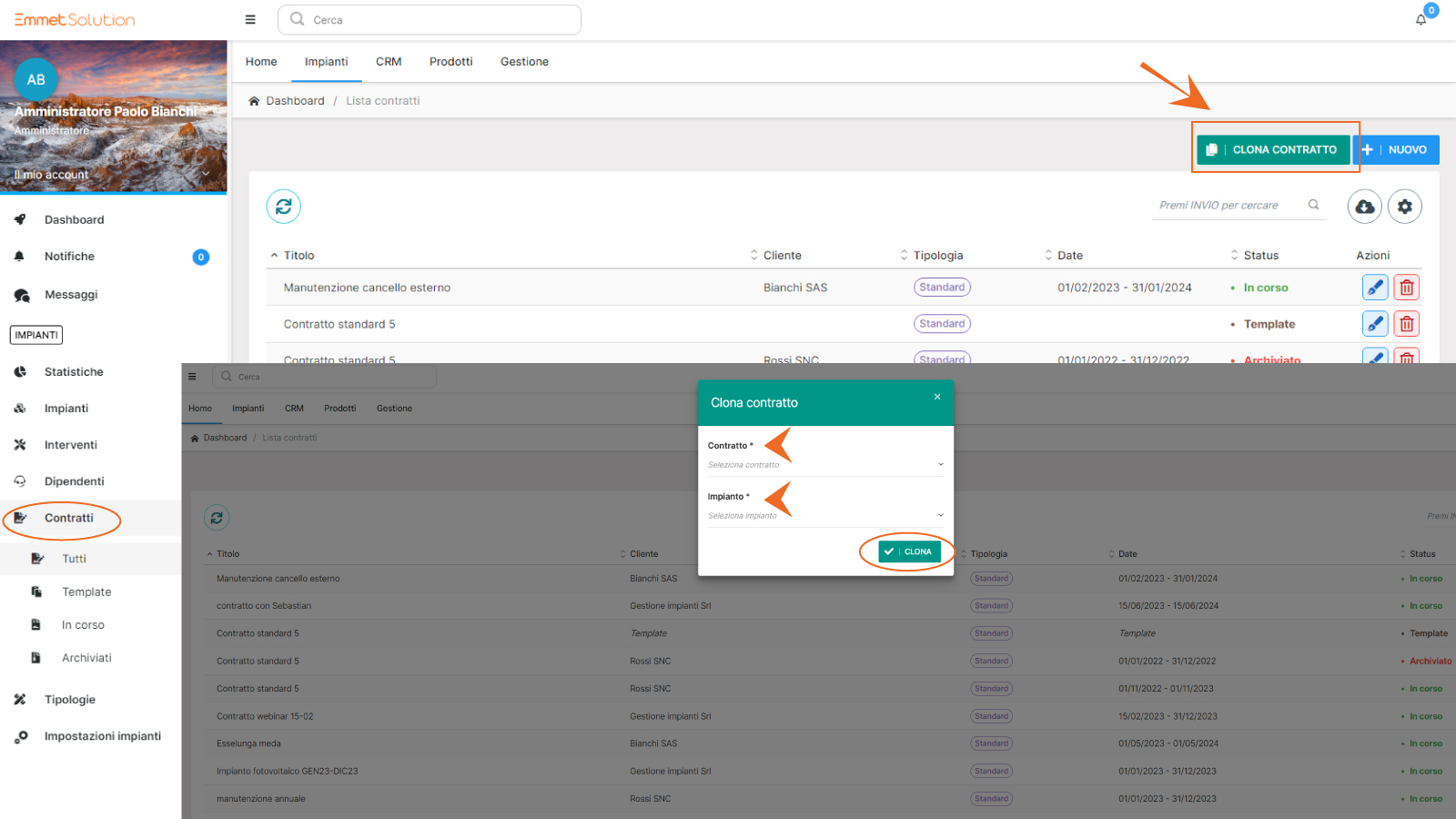
Task: Toggle the hamburger sidebar menu icon
Action: click(x=250, y=19)
